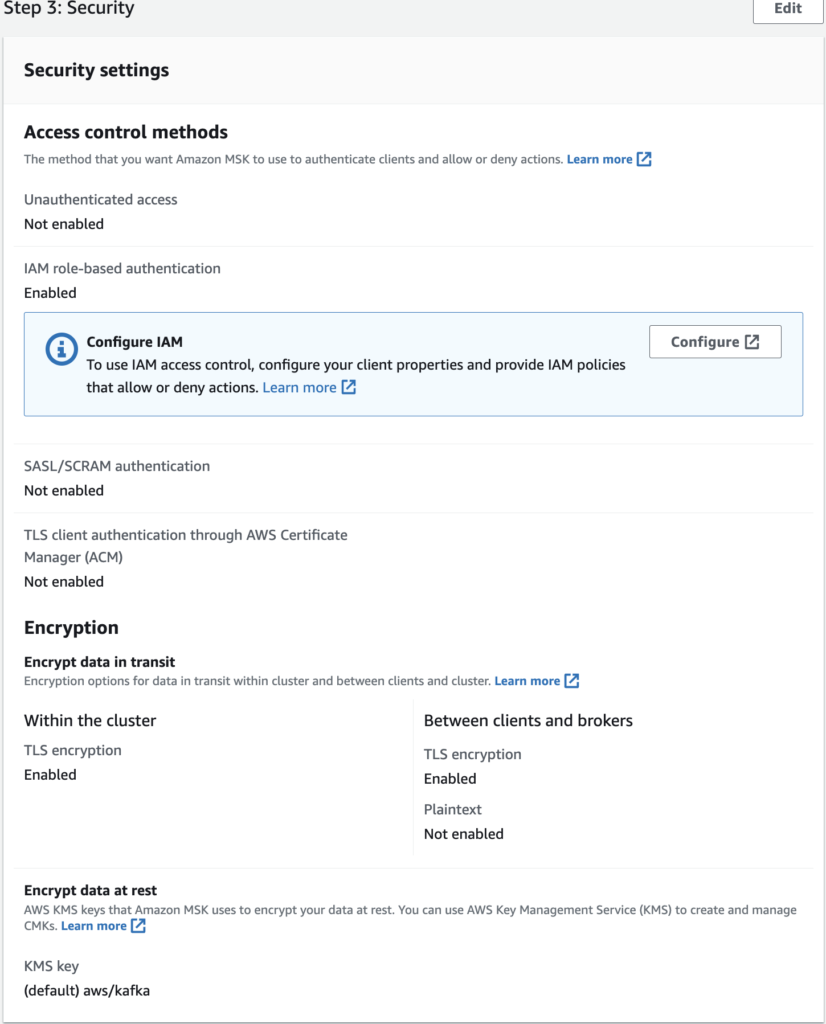Follow Learn more link for Encrypt data in transit

pyautogui.click(x=527, y=681)
